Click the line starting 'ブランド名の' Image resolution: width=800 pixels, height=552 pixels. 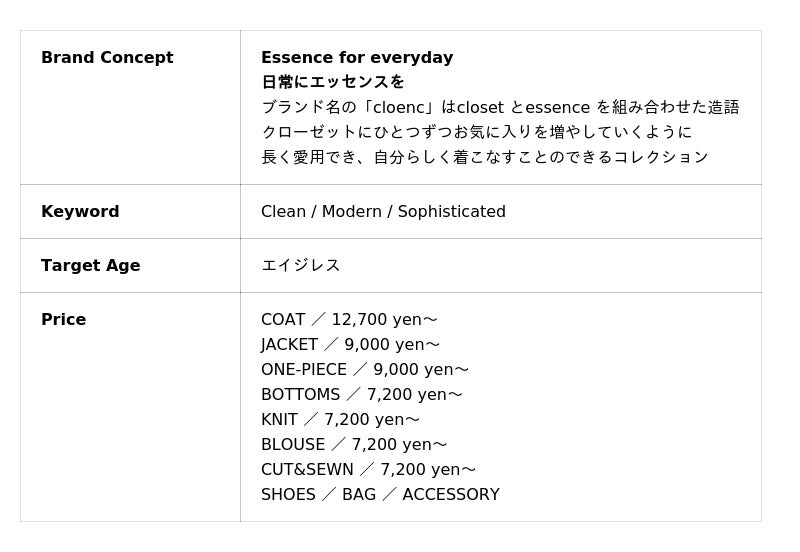500,107
